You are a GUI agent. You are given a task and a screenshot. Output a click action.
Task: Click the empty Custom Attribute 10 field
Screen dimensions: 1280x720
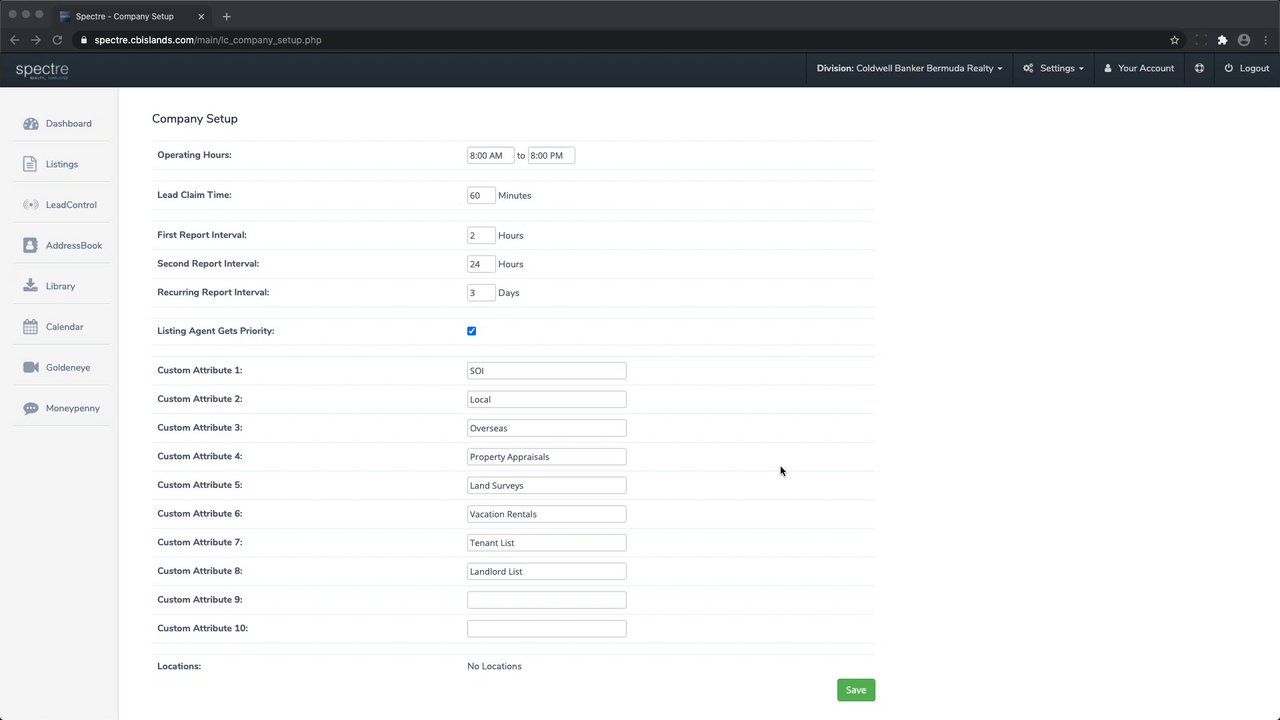click(x=547, y=629)
